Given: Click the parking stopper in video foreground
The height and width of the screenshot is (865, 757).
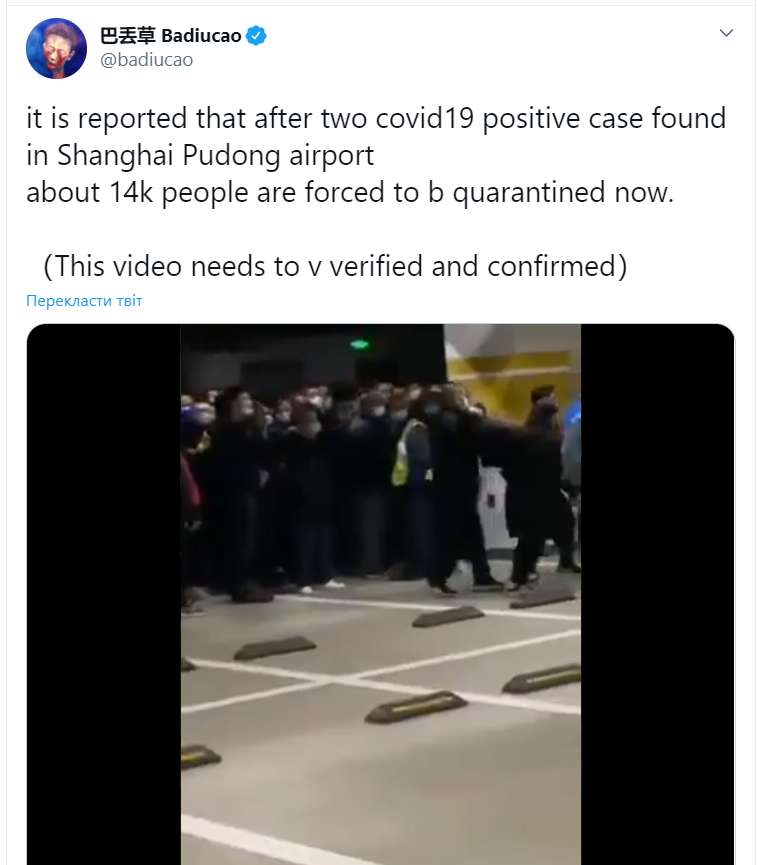Looking at the screenshot, I should pos(416,707).
